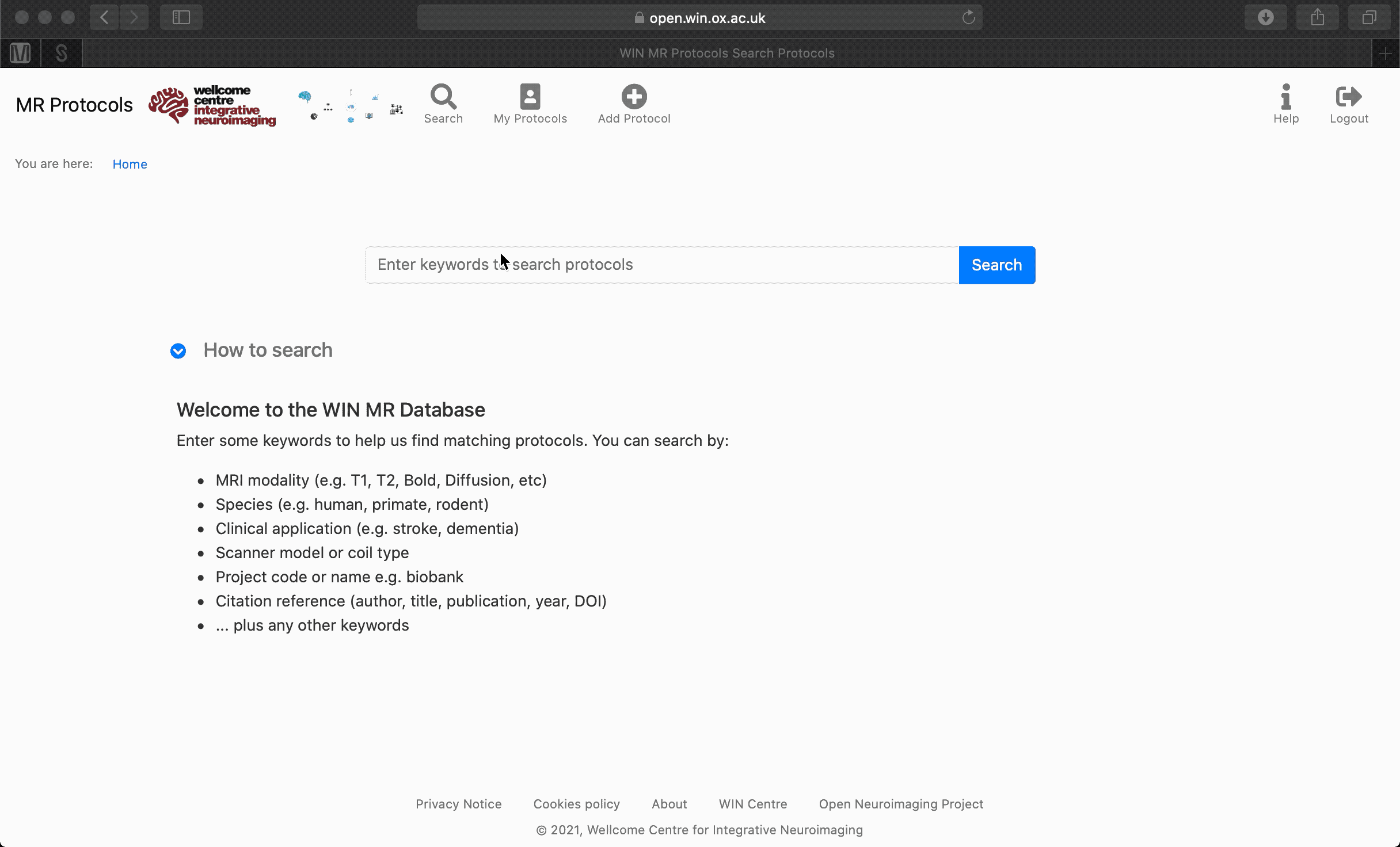Click the Wellcome Centre brain logo

click(169, 105)
